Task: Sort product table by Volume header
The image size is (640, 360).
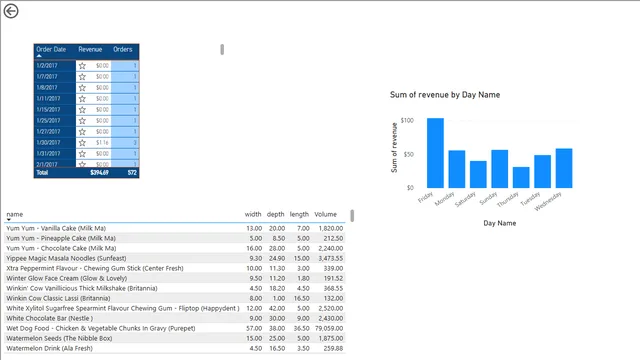Action: (x=325, y=214)
